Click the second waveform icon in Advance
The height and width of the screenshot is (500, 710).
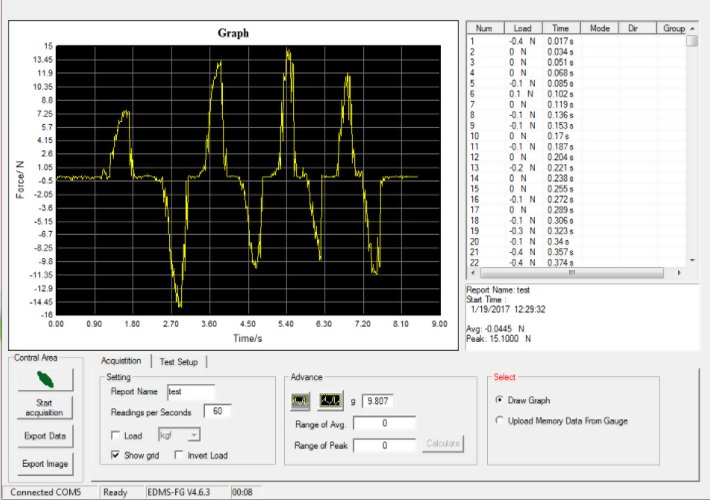coord(330,400)
